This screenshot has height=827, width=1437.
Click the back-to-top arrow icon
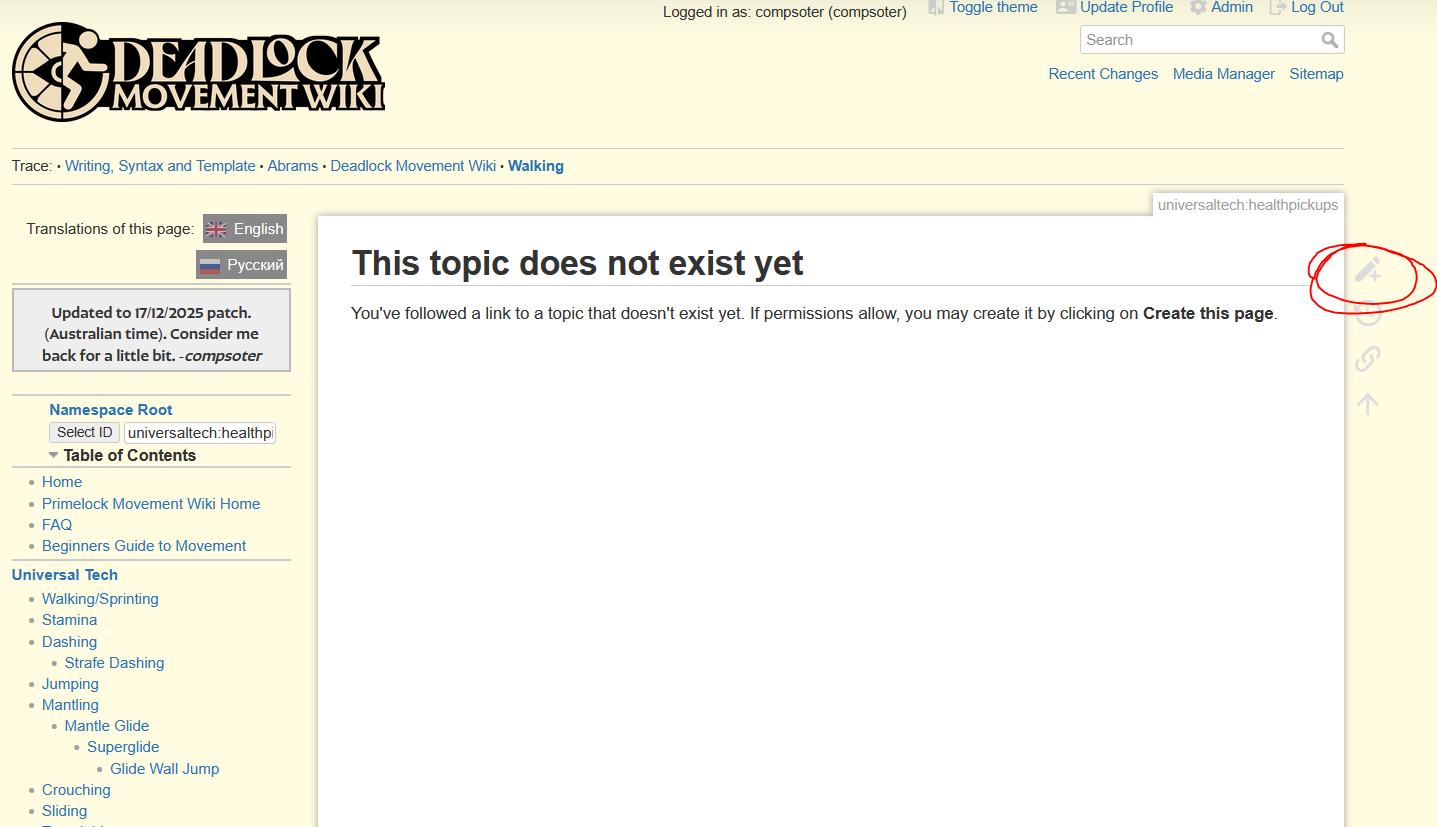click(x=1368, y=403)
